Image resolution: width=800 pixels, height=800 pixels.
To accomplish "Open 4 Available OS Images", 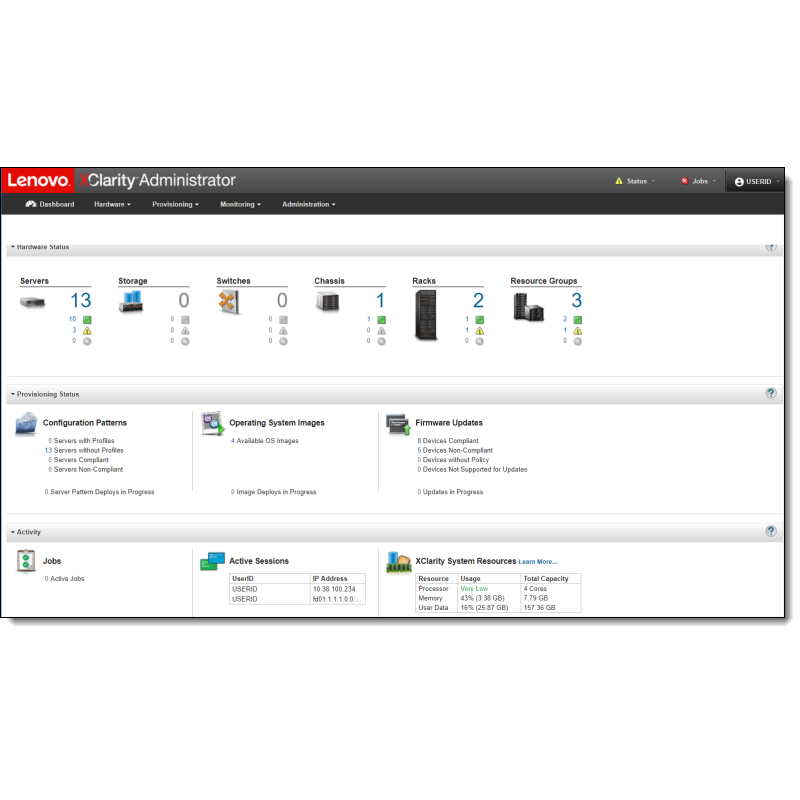I will click(x=265, y=441).
